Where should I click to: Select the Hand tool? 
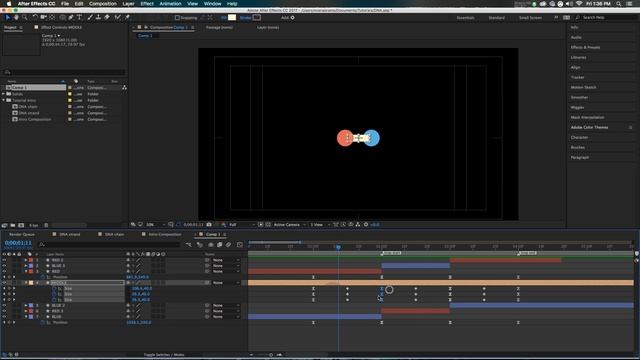[16, 18]
